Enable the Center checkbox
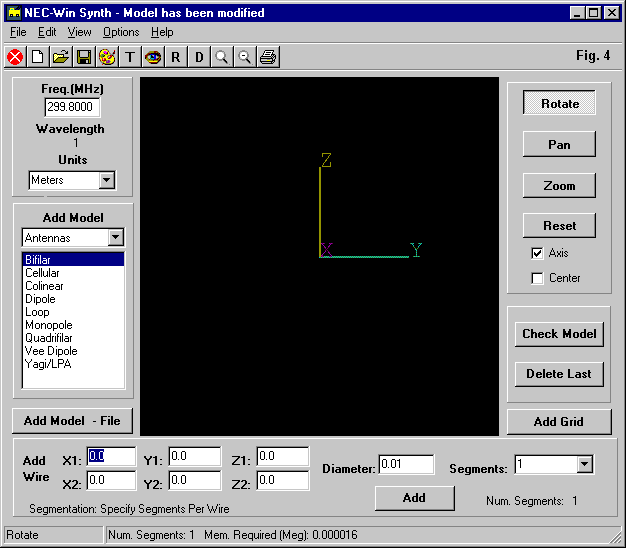626x548 pixels. coord(537,278)
